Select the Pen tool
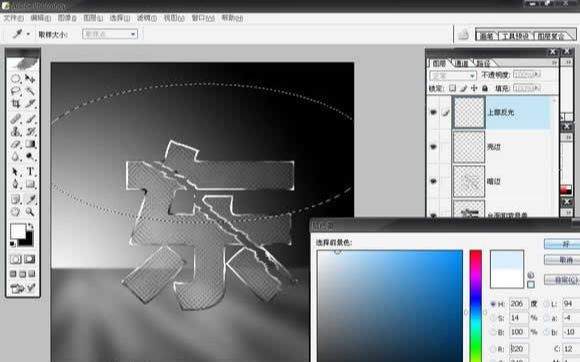The width and height of the screenshot is (580, 362). coord(16,184)
